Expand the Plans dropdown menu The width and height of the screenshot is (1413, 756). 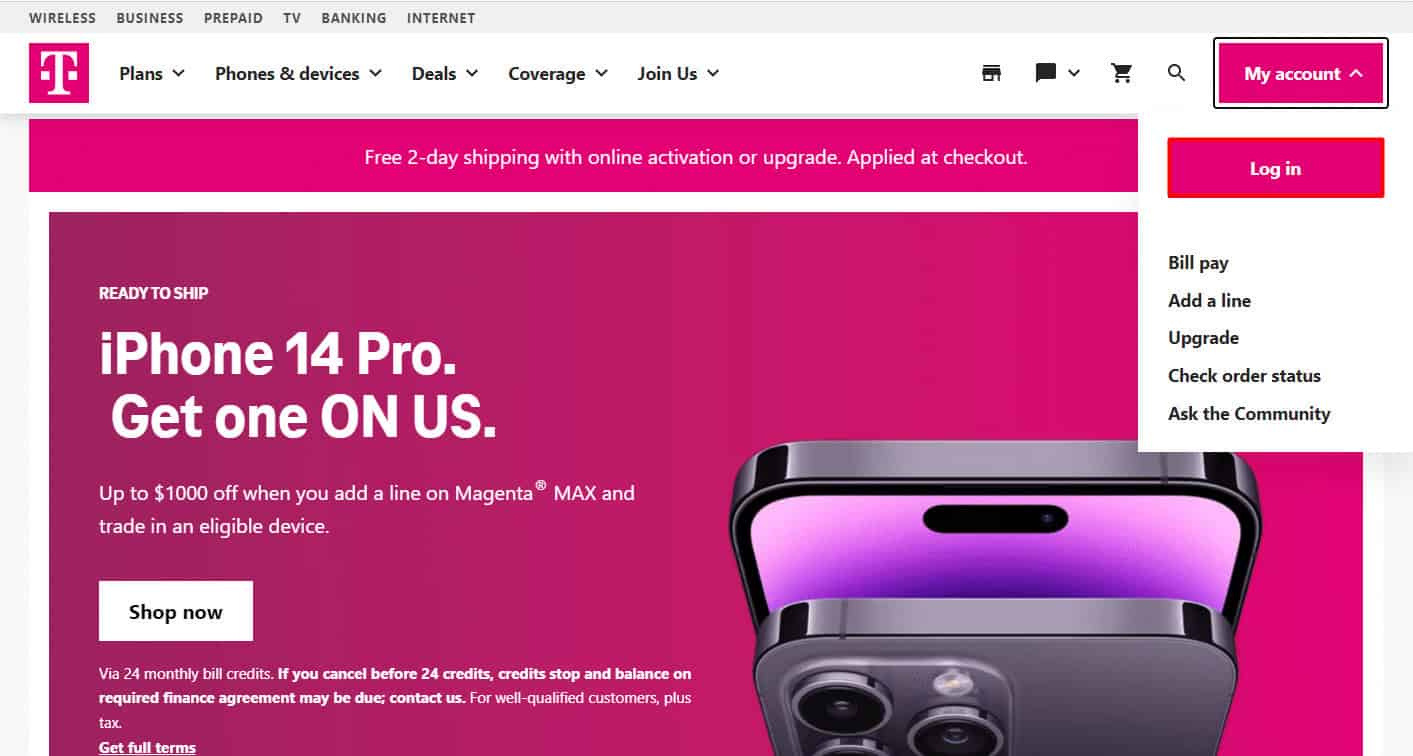(x=152, y=73)
